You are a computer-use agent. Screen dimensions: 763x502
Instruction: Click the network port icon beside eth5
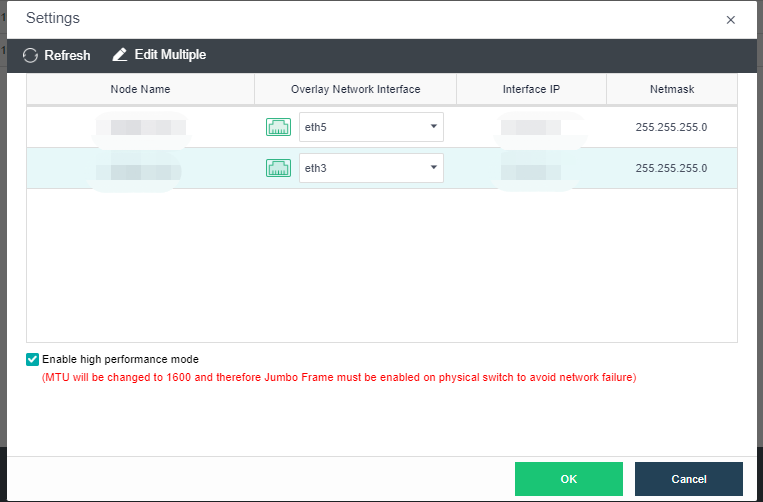[278, 127]
